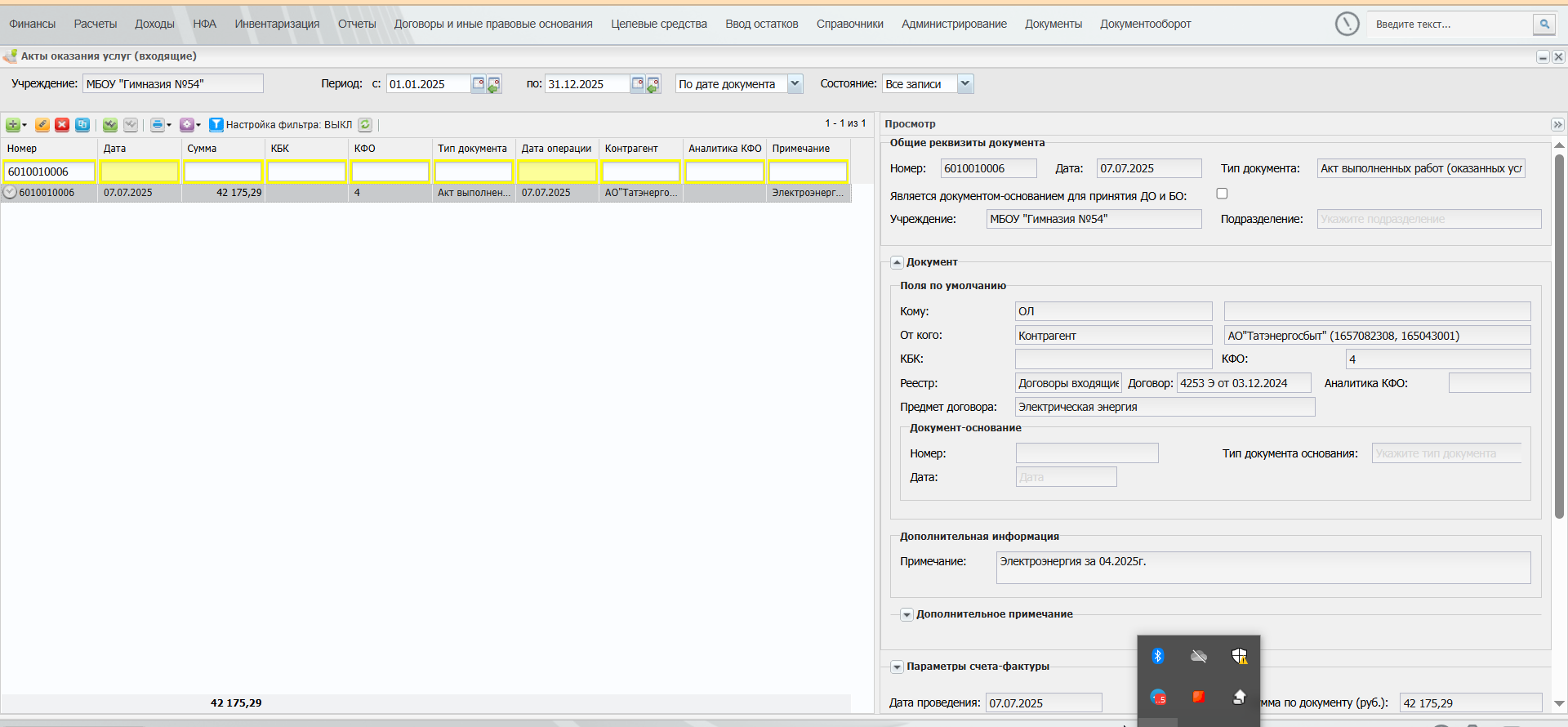Click Настройка фильтра: ВЫКЛ label

click(289, 125)
